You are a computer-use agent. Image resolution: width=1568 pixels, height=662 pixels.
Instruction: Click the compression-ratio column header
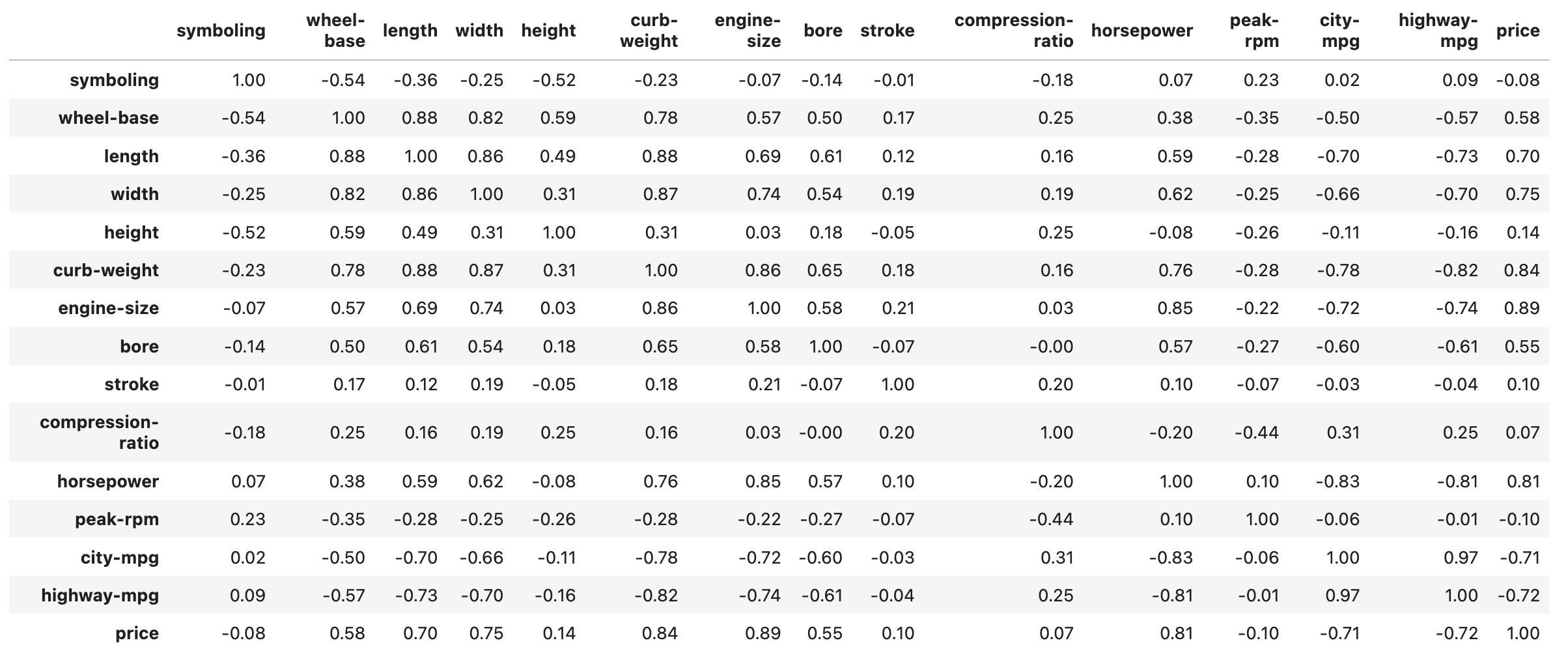1013,31
